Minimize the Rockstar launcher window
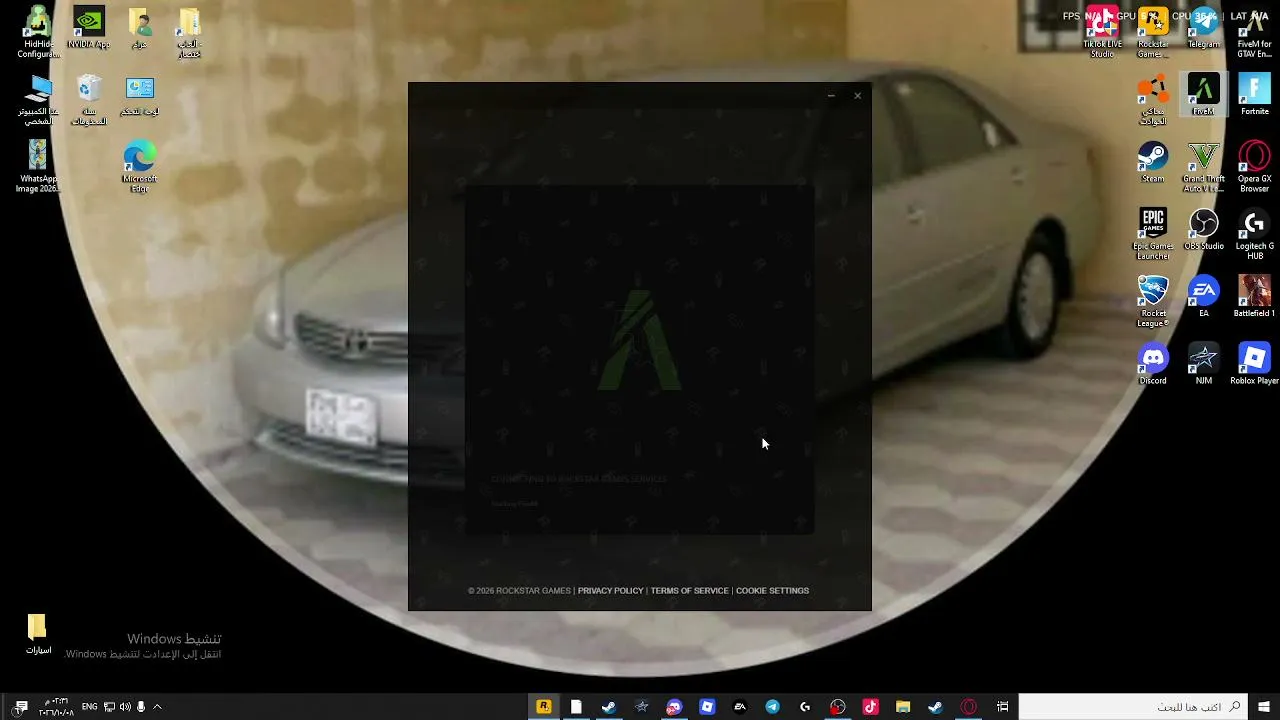Screen dimensions: 1280x720 831,96
